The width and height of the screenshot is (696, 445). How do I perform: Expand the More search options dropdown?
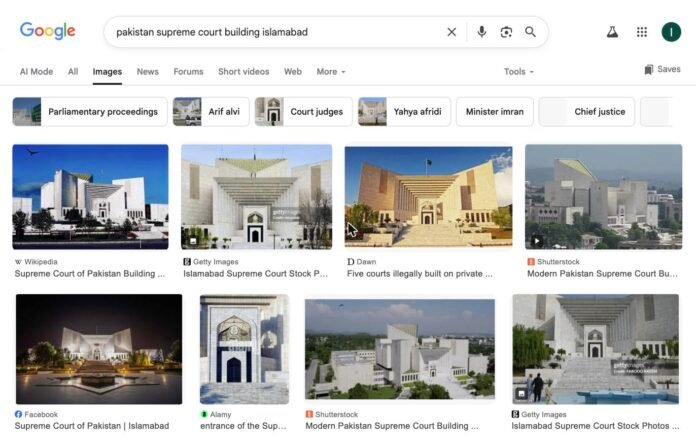tap(331, 71)
